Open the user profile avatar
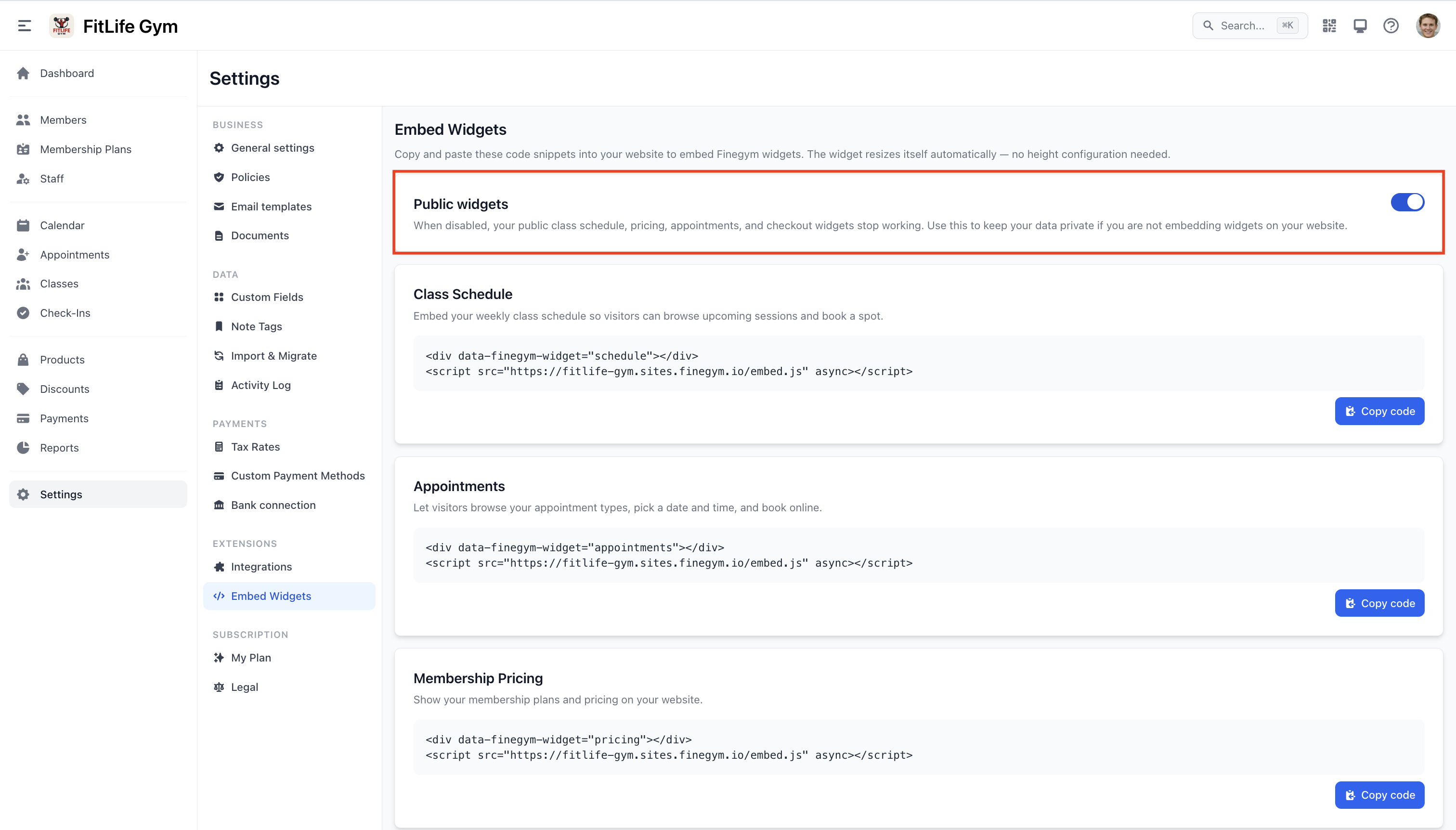This screenshot has width=1456, height=830. click(x=1428, y=26)
